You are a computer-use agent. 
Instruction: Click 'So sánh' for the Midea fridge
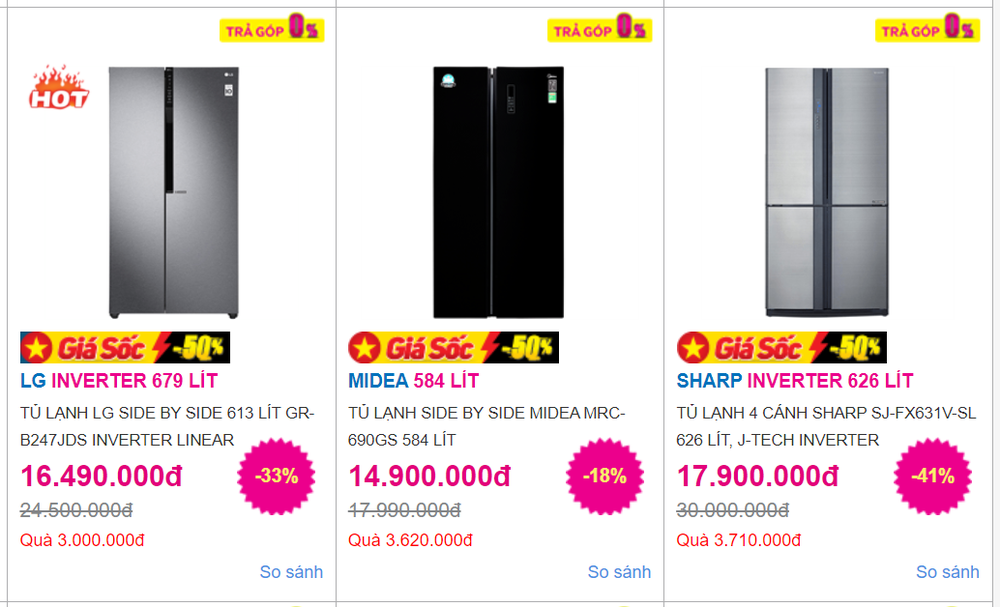[x=619, y=572]
